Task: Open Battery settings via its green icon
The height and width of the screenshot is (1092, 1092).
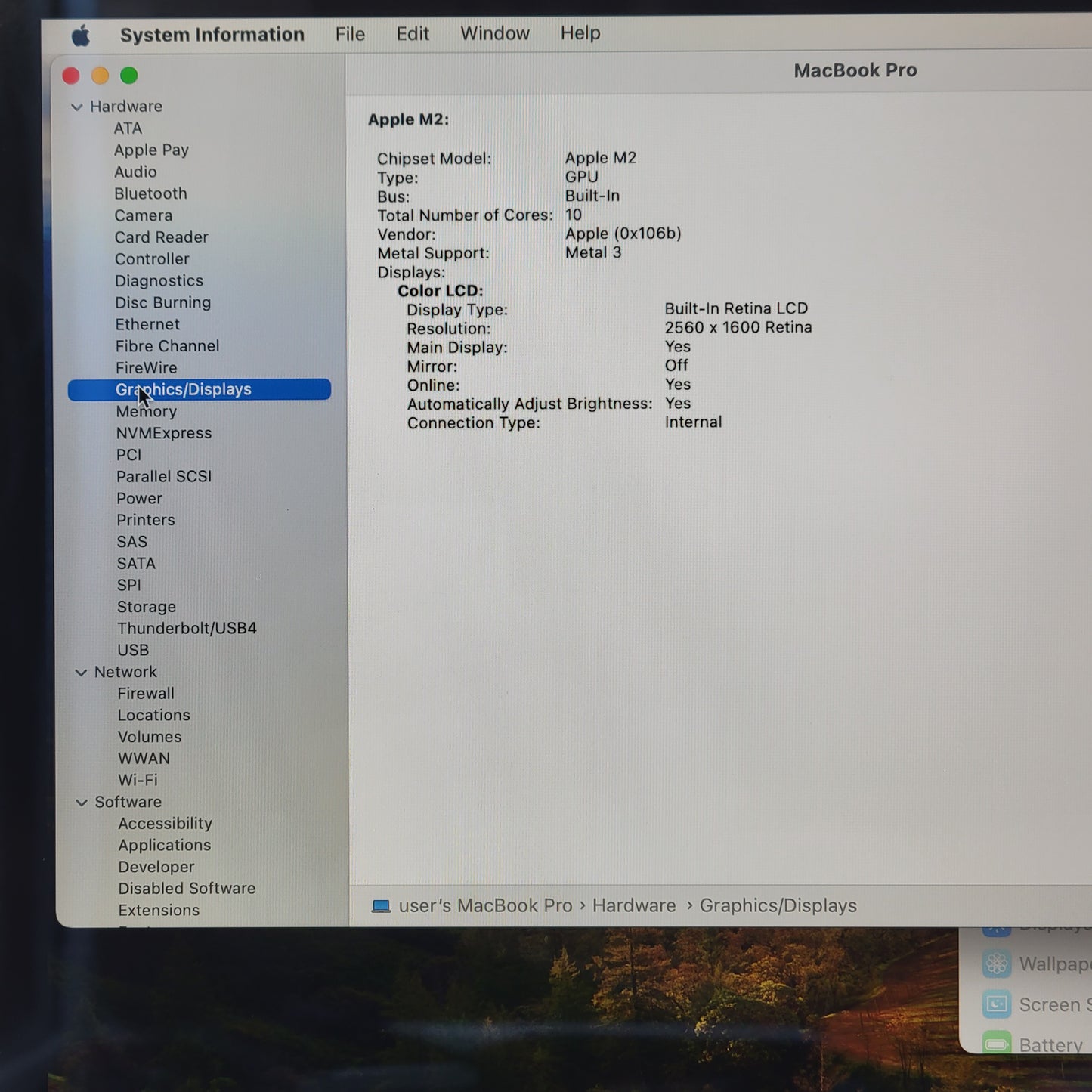Action: (997, 1044)
